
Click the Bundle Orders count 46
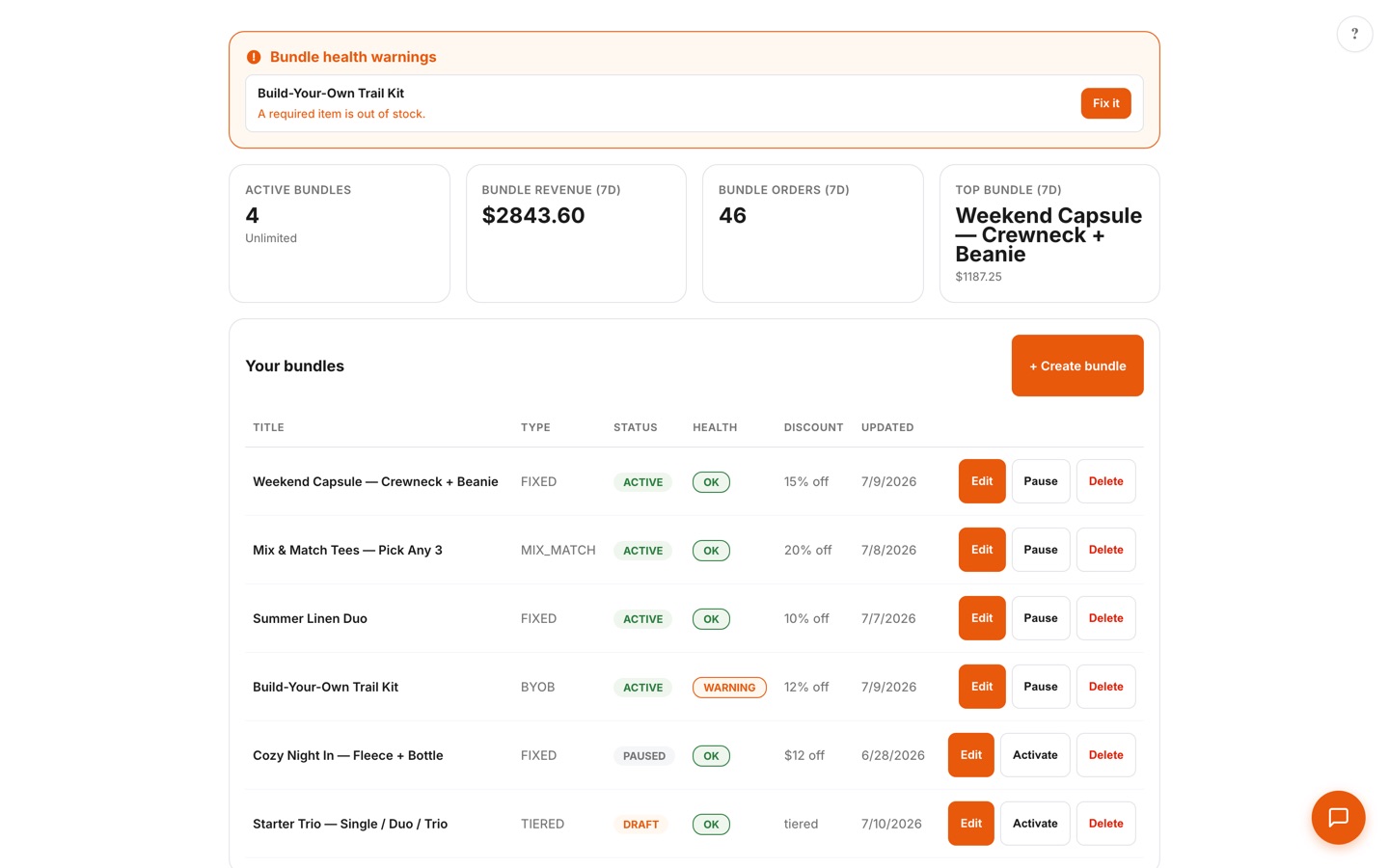pos(732,216)
